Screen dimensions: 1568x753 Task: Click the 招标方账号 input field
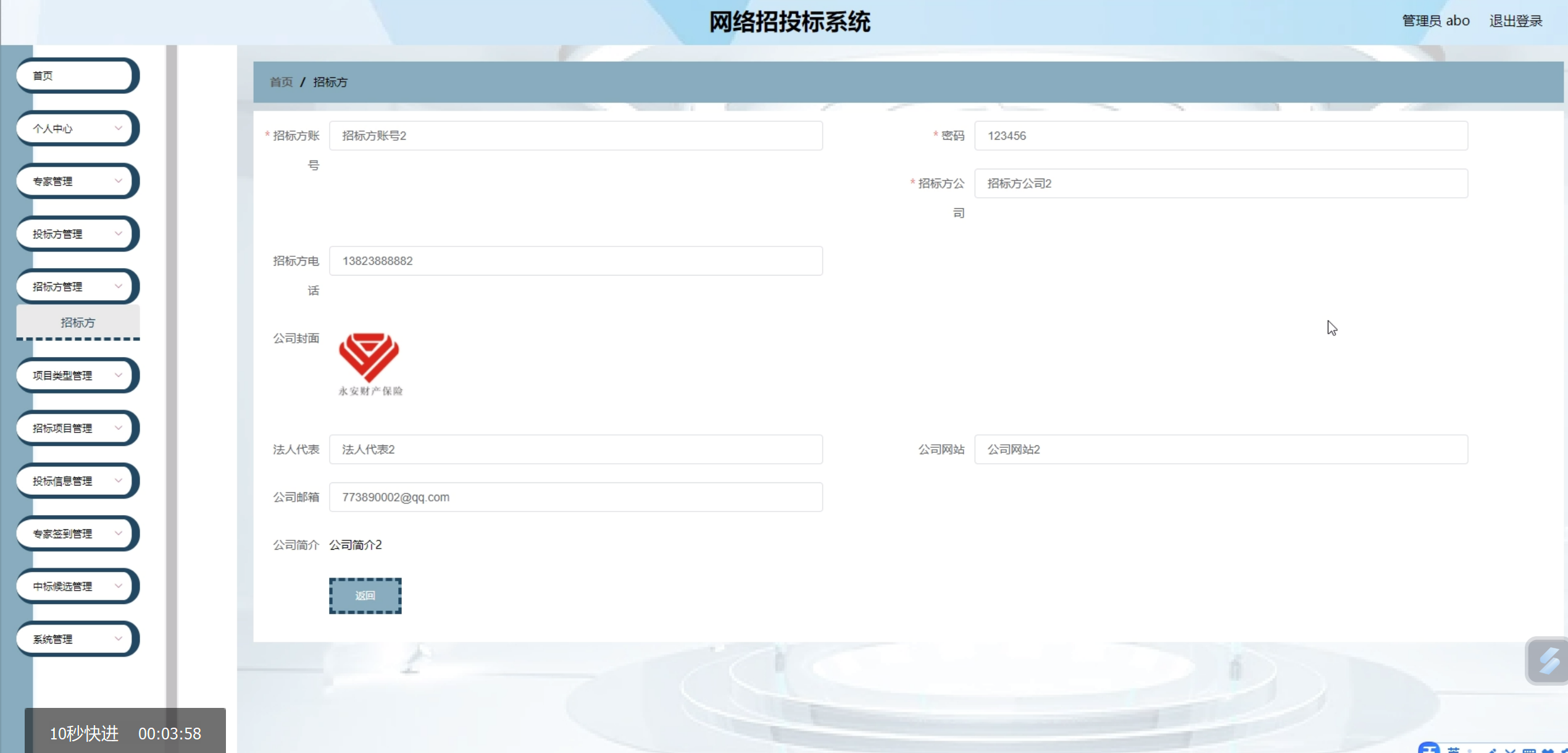[x=575, y=135]
